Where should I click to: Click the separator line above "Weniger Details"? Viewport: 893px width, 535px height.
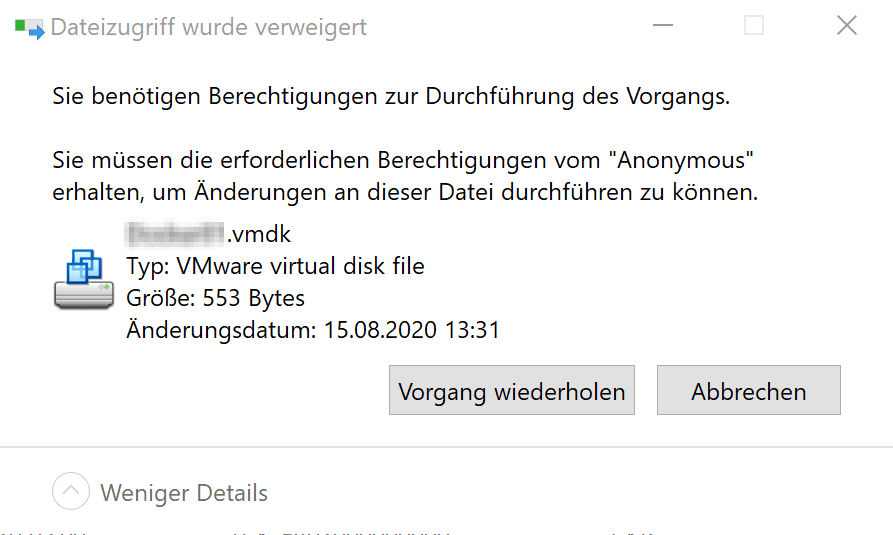point(446,447)
